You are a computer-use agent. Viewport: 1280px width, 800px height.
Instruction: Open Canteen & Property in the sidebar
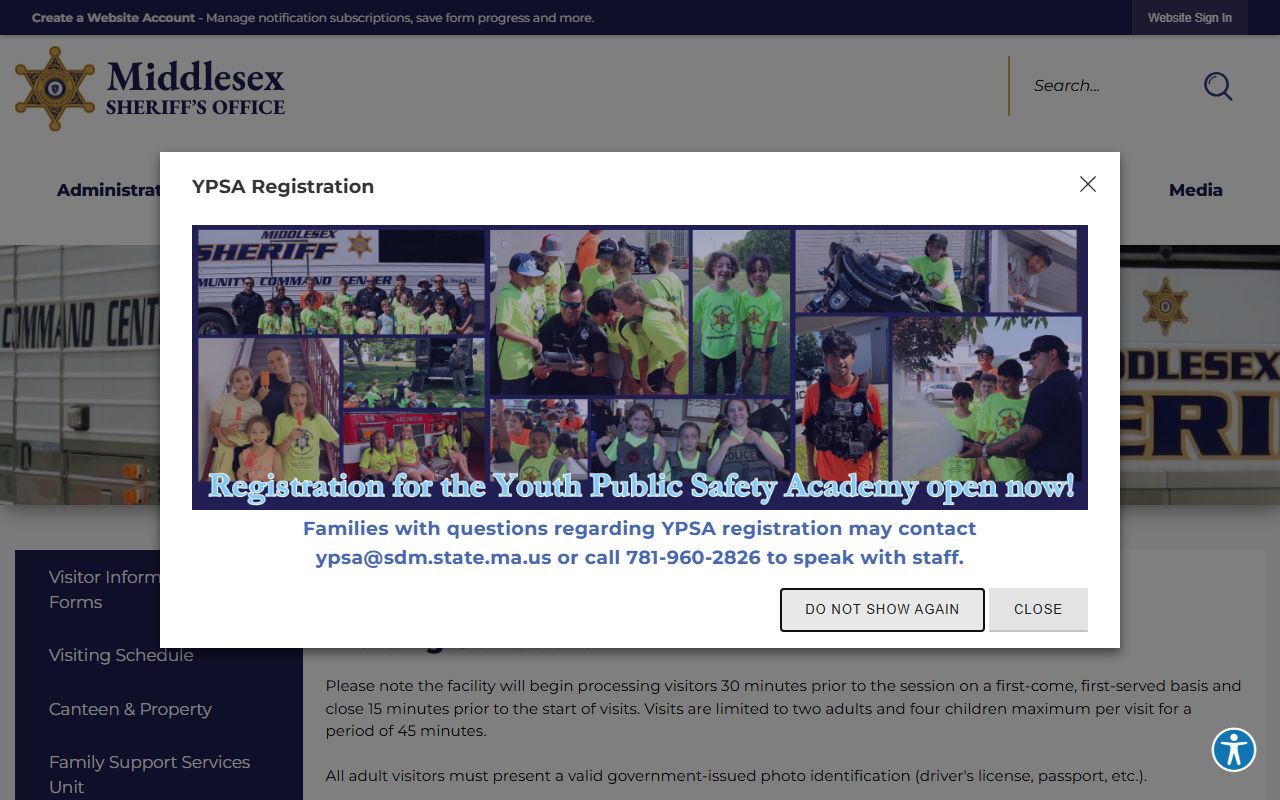pos(130,709)
